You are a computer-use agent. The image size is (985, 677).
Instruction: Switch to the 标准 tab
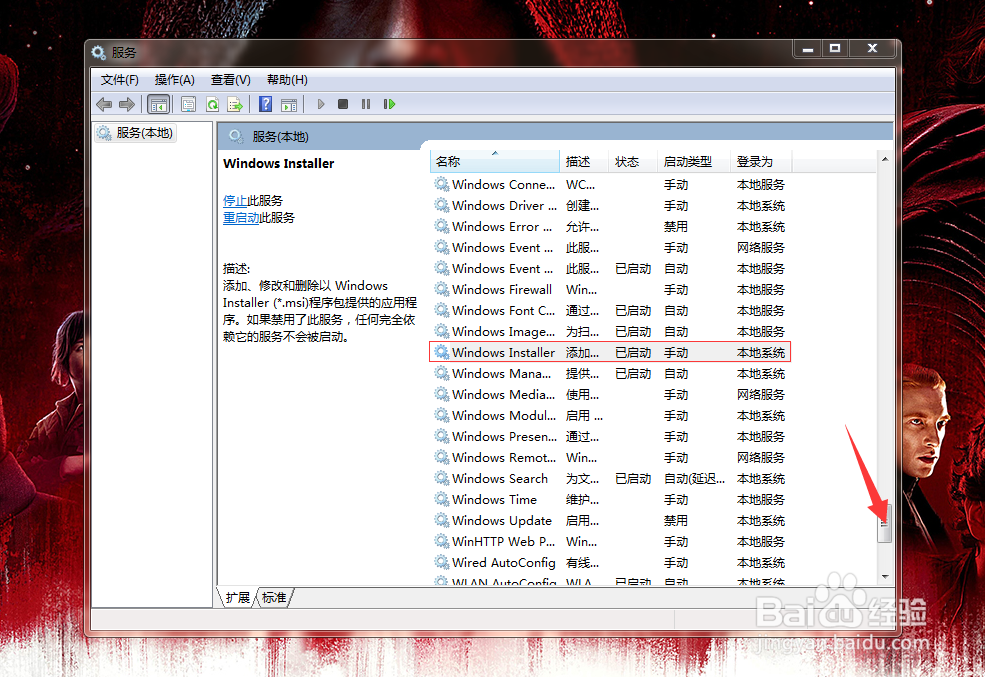[274, 598]
